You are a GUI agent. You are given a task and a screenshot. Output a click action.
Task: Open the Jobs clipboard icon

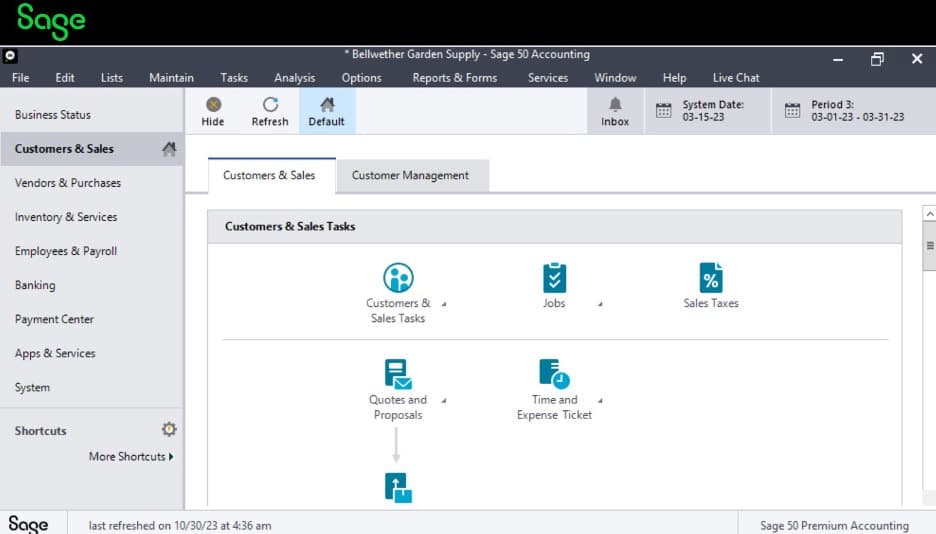click(555, 277)
